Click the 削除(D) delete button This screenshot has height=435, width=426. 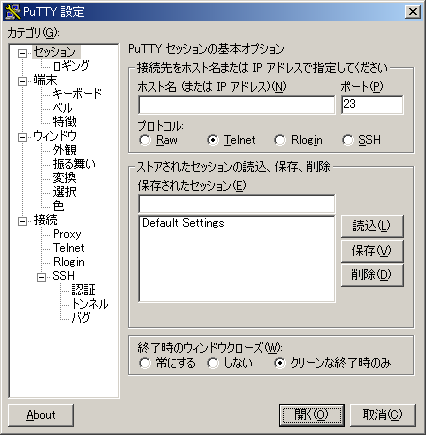click(372, 275)
